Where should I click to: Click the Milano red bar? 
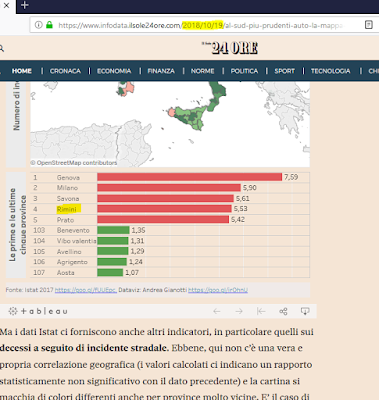point(169,188)
